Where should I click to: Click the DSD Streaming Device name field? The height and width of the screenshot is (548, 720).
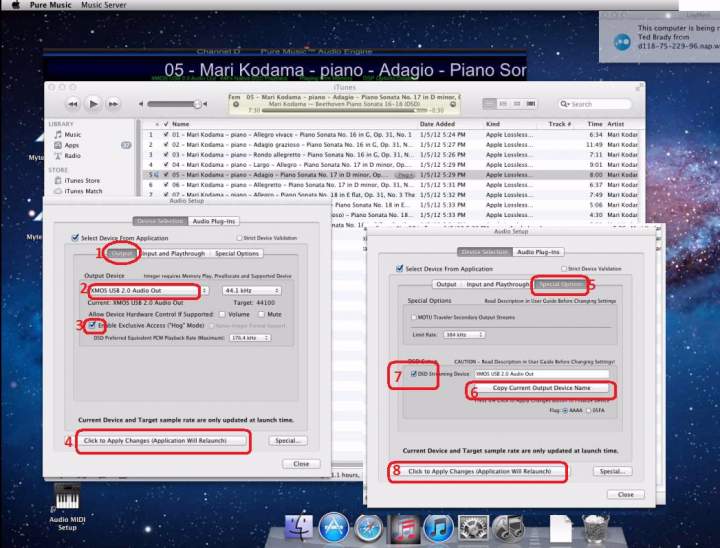542,374
